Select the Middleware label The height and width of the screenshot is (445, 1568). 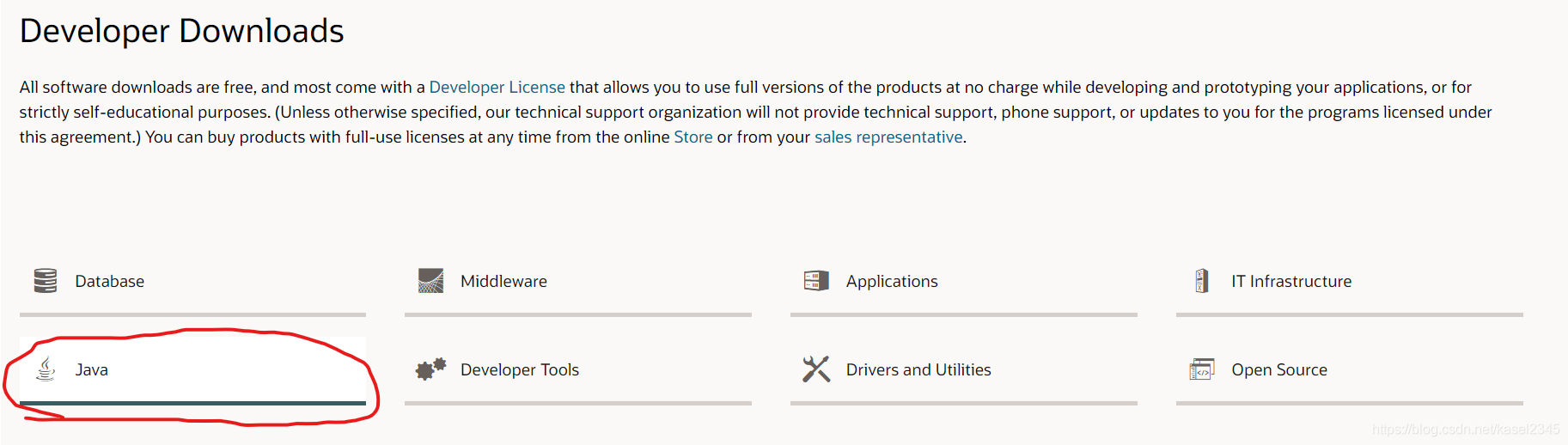point(503,281)
